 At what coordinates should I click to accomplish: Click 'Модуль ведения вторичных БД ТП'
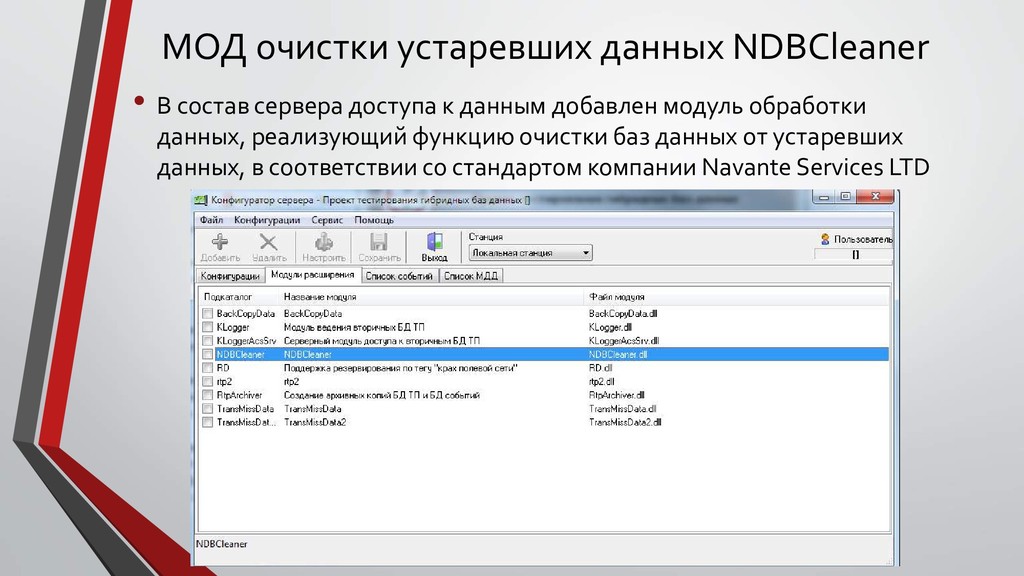(354, 327)
